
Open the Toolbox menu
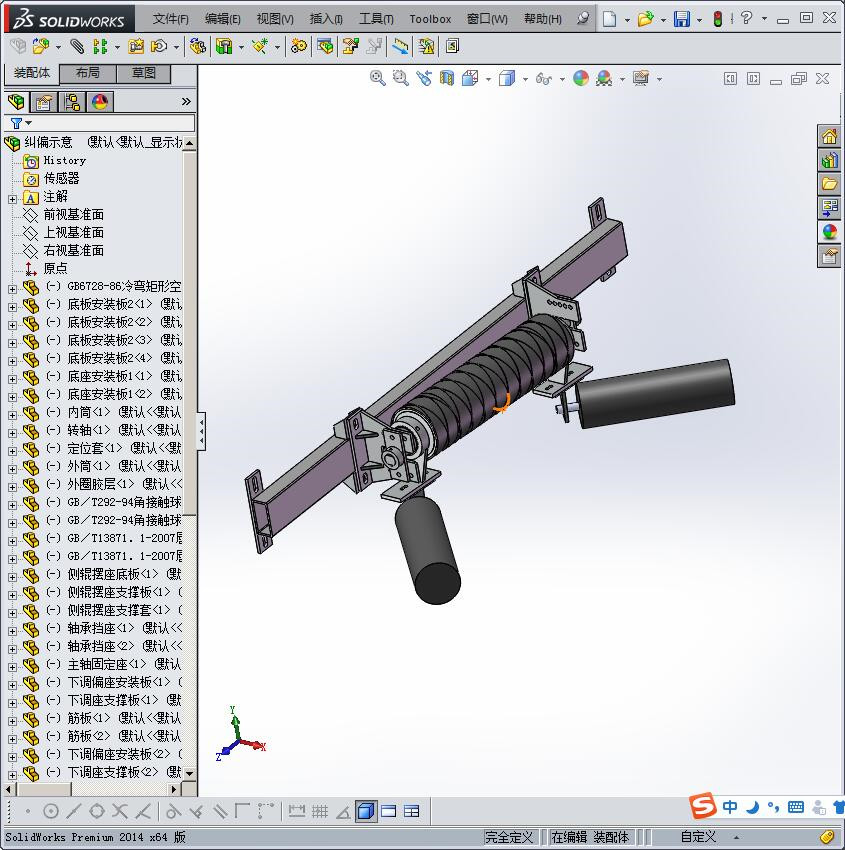pos(430,19)
